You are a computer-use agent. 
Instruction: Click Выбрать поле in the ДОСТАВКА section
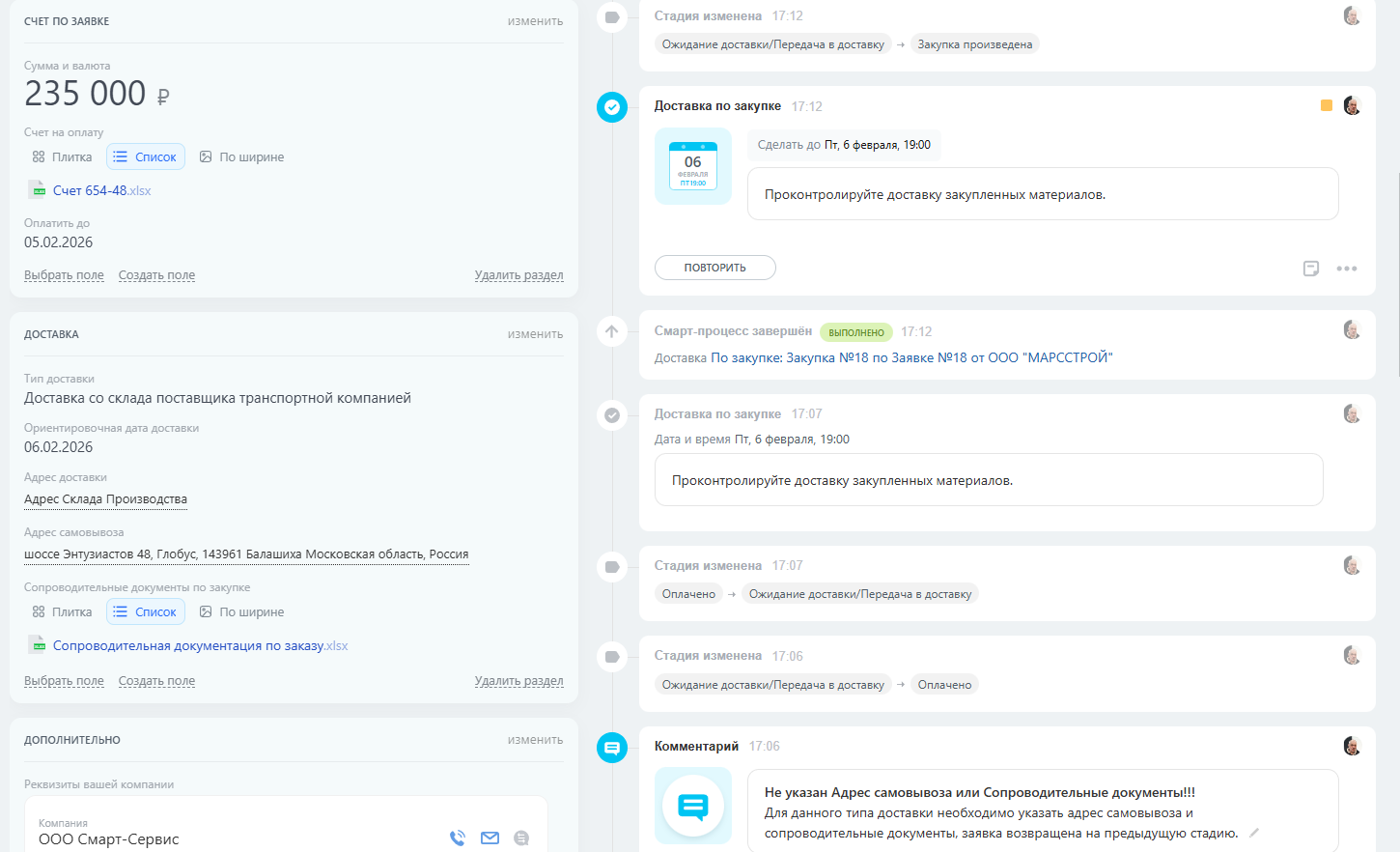coord(64,681)
